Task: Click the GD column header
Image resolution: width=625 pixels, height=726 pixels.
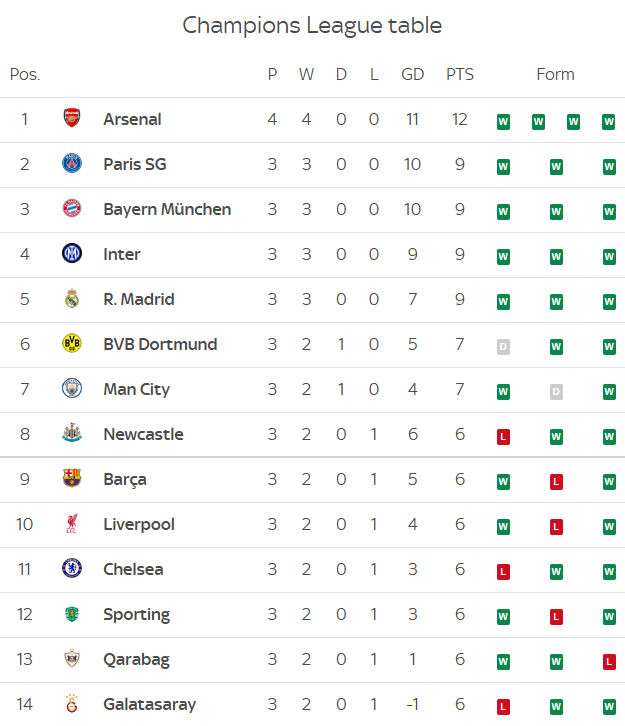Action: click(412, 74)
